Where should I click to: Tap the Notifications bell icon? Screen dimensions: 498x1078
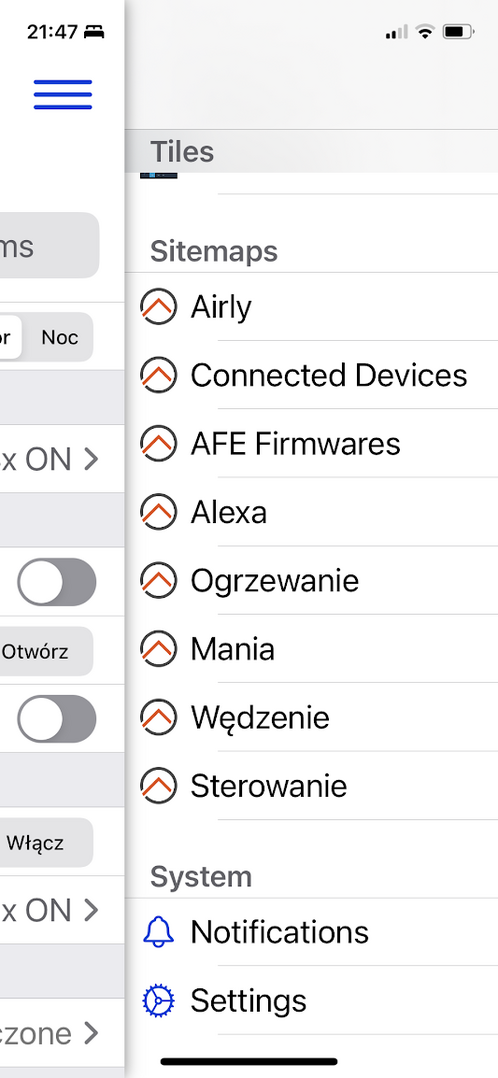tap(159, 932)
